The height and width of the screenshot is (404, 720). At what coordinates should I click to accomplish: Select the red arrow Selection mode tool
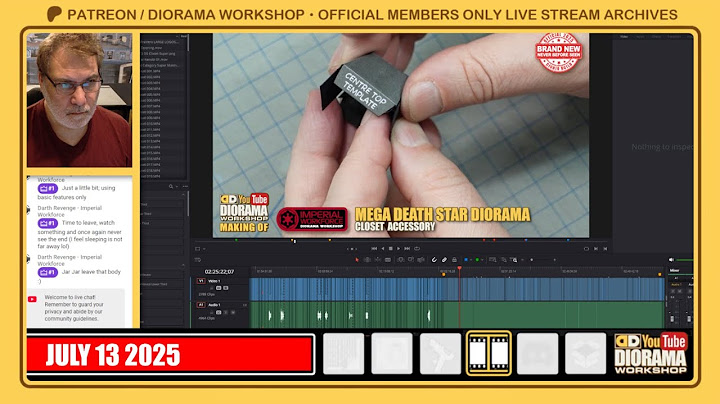click(357, 260)
